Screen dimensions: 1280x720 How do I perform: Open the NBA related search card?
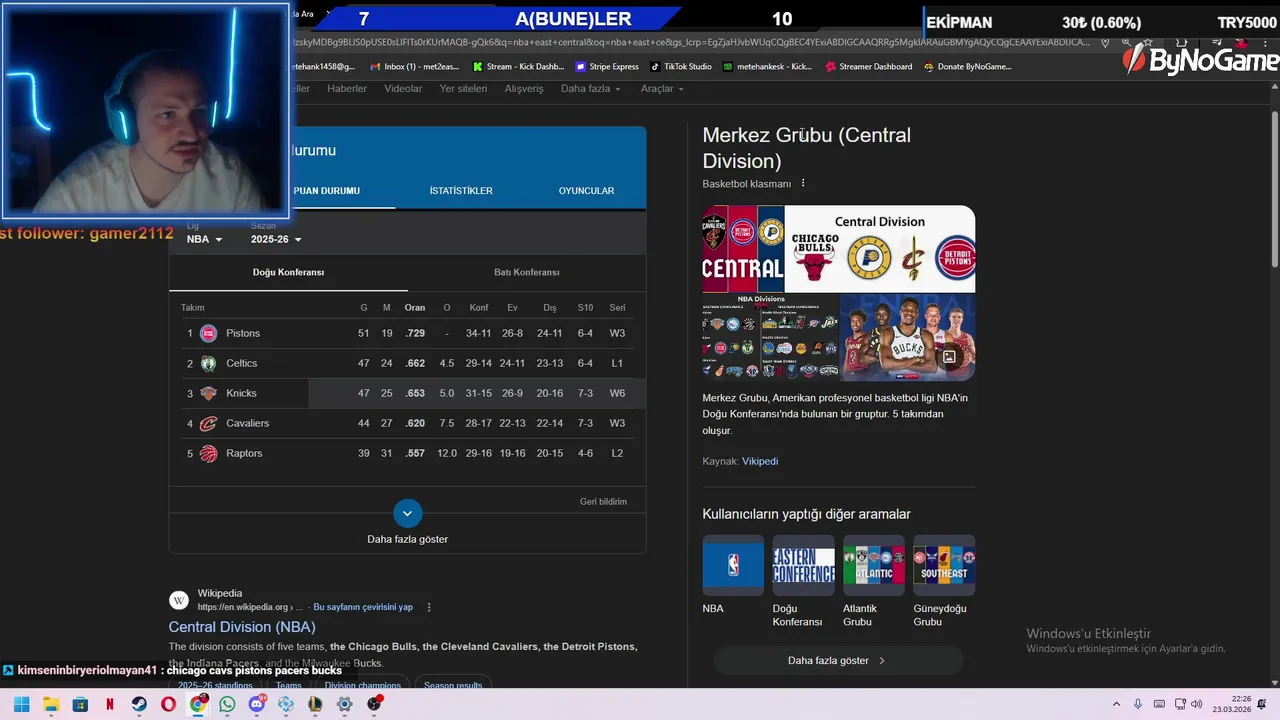click(733, 575)
